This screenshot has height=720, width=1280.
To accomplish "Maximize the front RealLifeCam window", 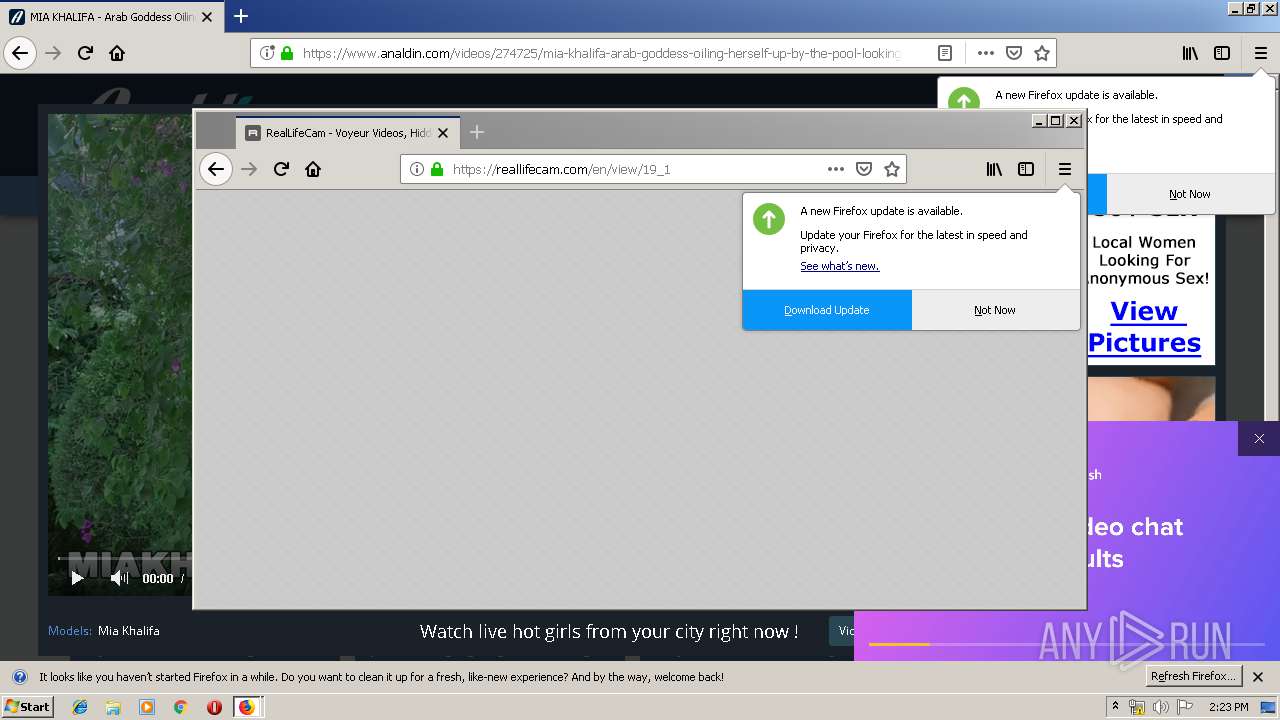I will (1055, 120).
